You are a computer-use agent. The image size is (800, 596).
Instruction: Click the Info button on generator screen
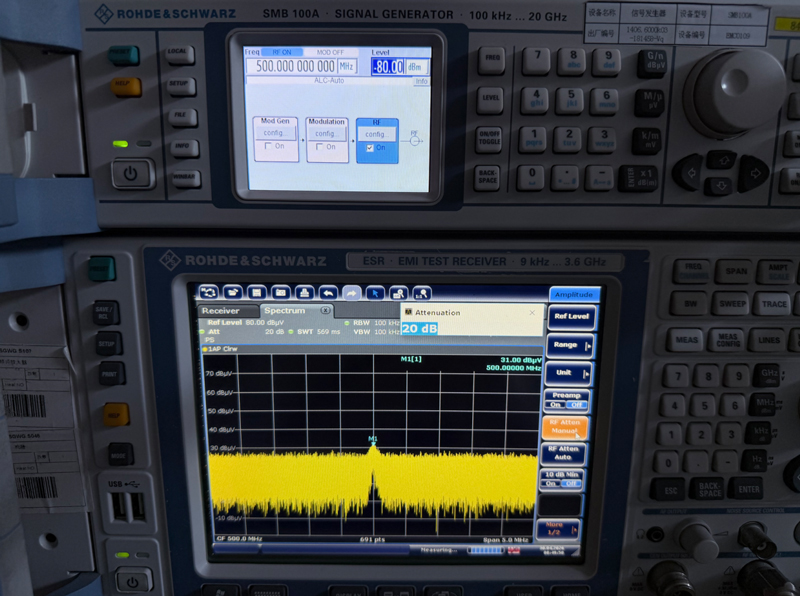tap(421, 81)
